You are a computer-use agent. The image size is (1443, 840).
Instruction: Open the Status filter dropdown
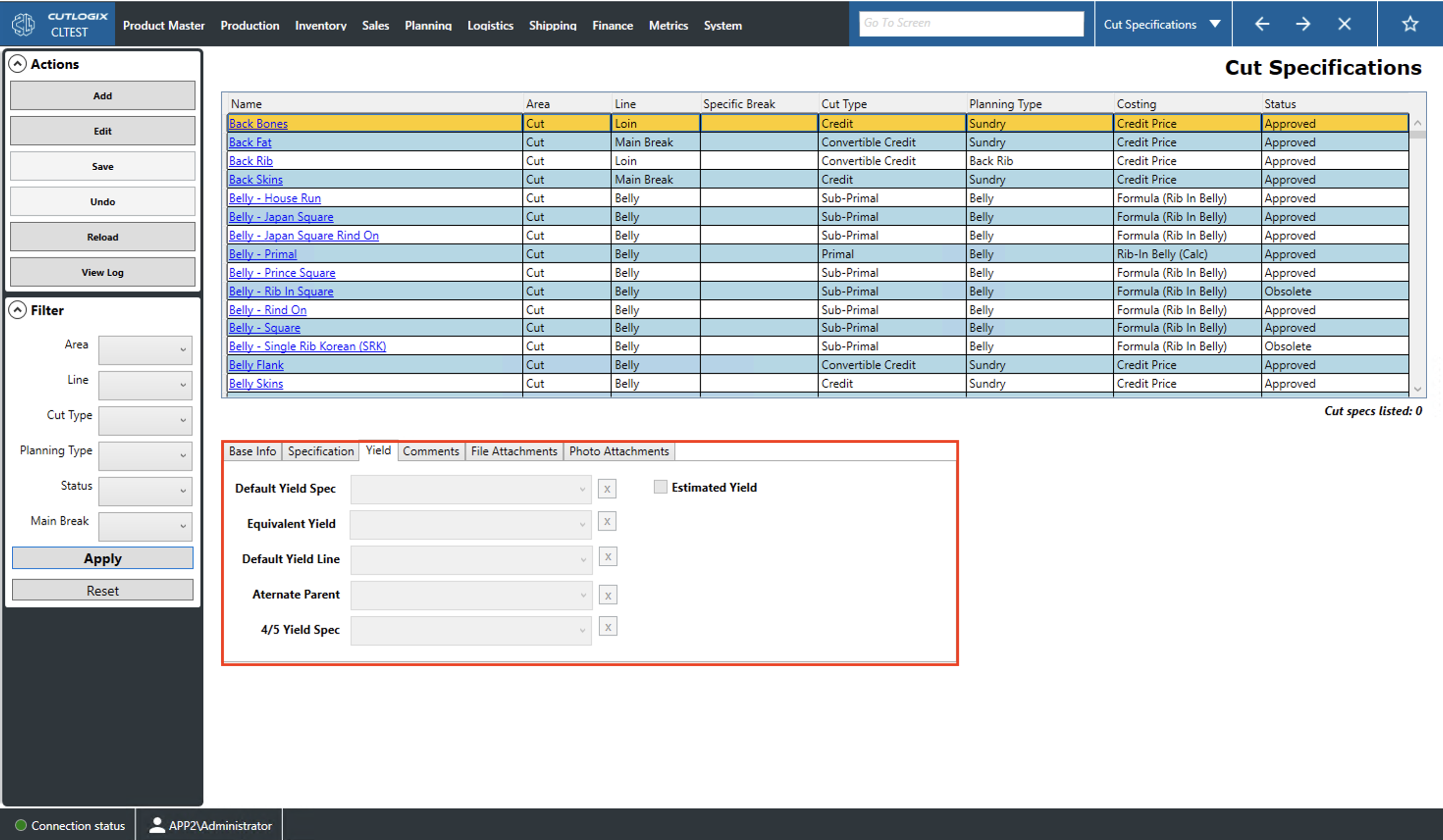click(x=145, y=491)
